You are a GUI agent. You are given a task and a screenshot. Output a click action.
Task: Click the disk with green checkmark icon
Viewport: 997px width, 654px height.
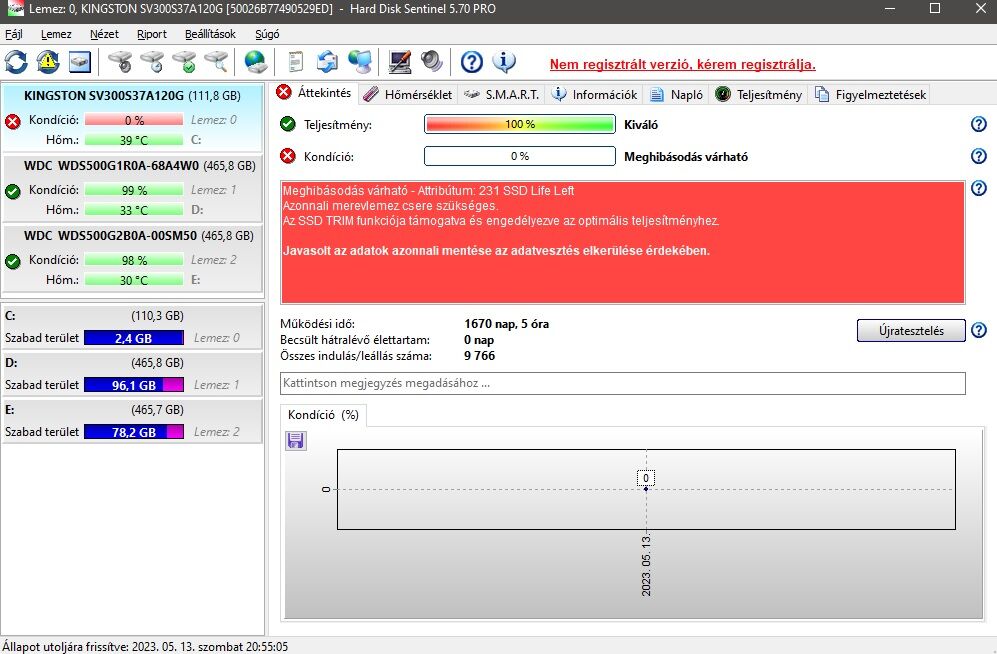point(184,62)
